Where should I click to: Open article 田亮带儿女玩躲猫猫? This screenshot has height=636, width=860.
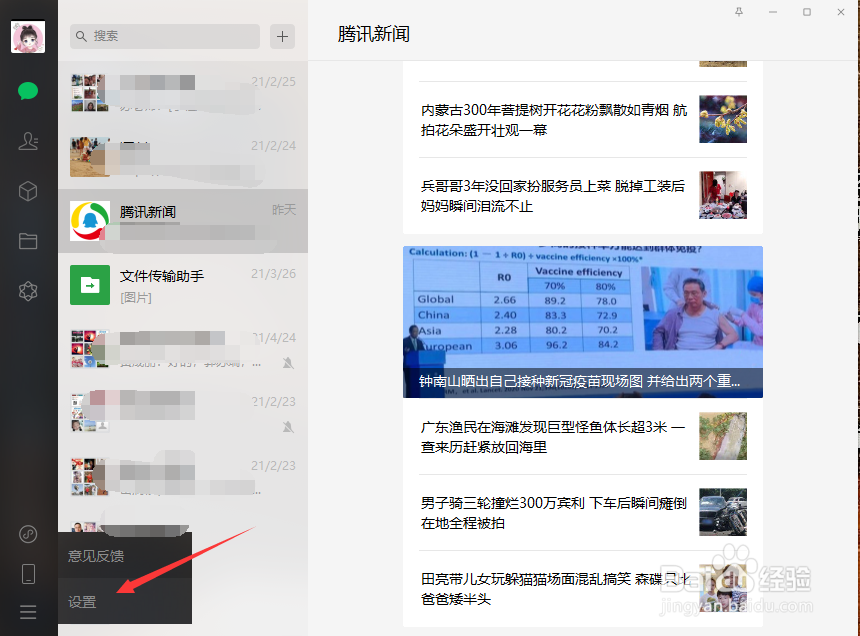(582, 589)
